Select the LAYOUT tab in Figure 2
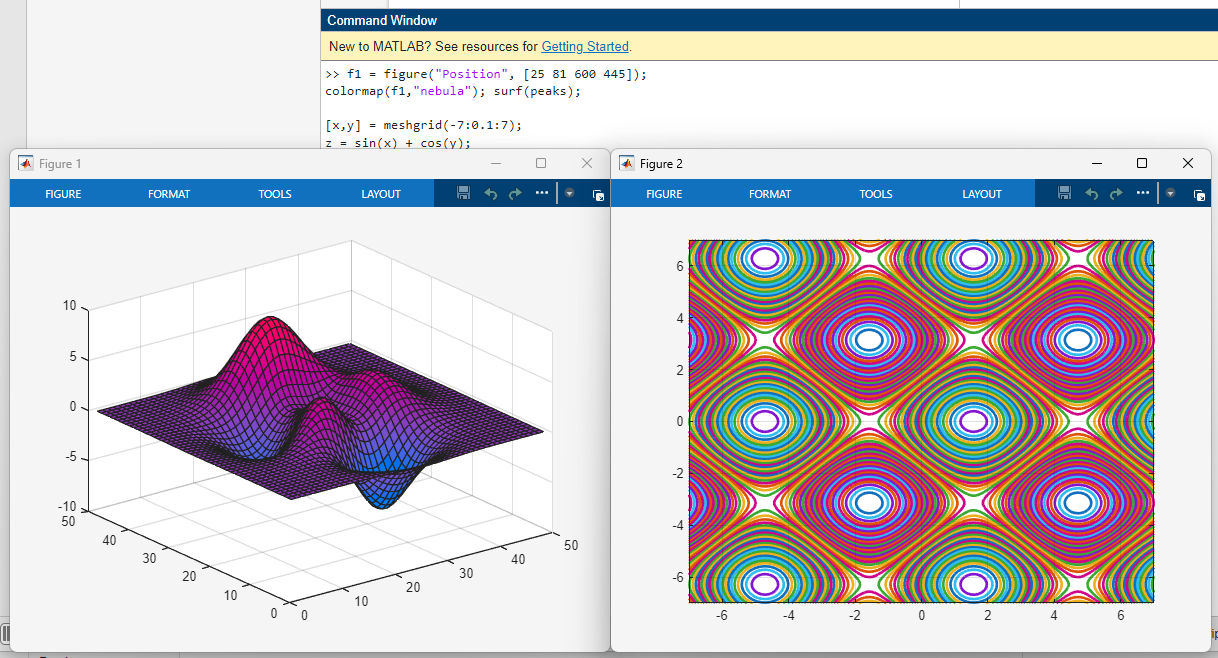Image resolution: width=1218 pixels, height=658 pixels. coord(982,194)
